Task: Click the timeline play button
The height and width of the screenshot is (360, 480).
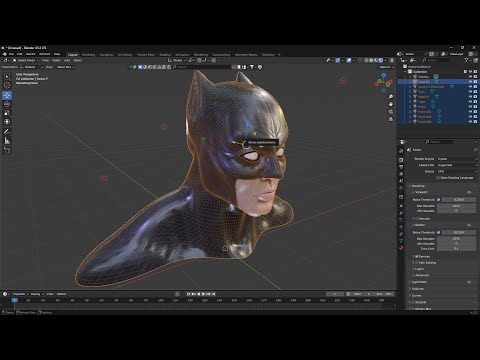Action: [x=203, y=294]
